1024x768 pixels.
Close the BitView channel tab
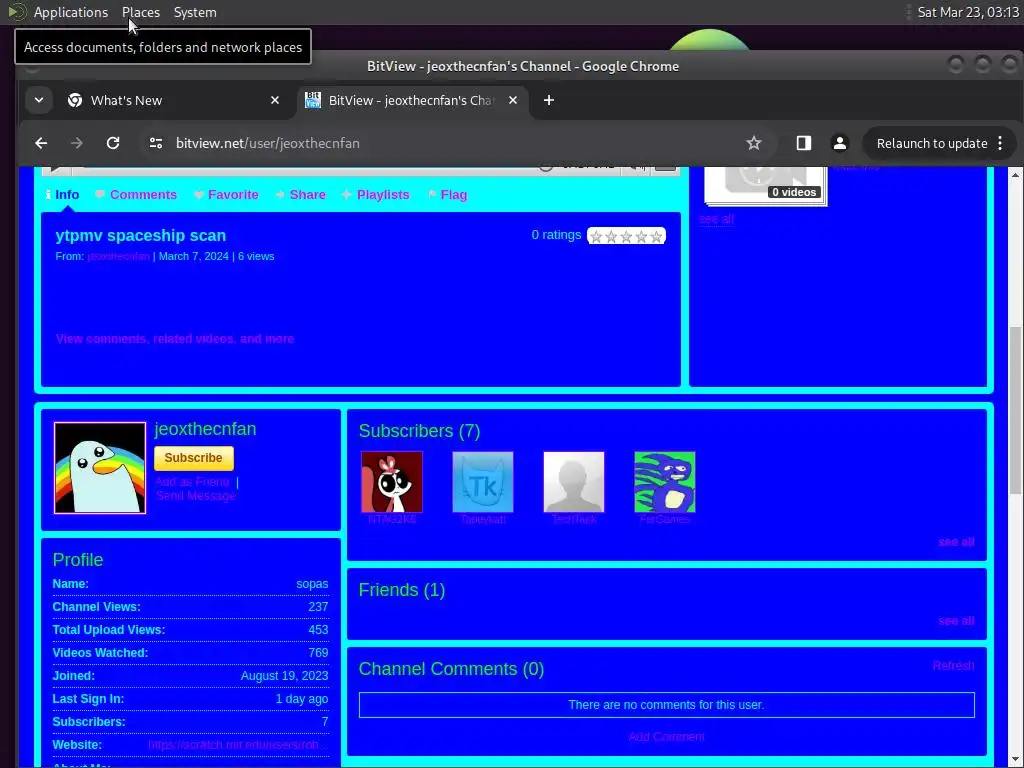[513, 100]
